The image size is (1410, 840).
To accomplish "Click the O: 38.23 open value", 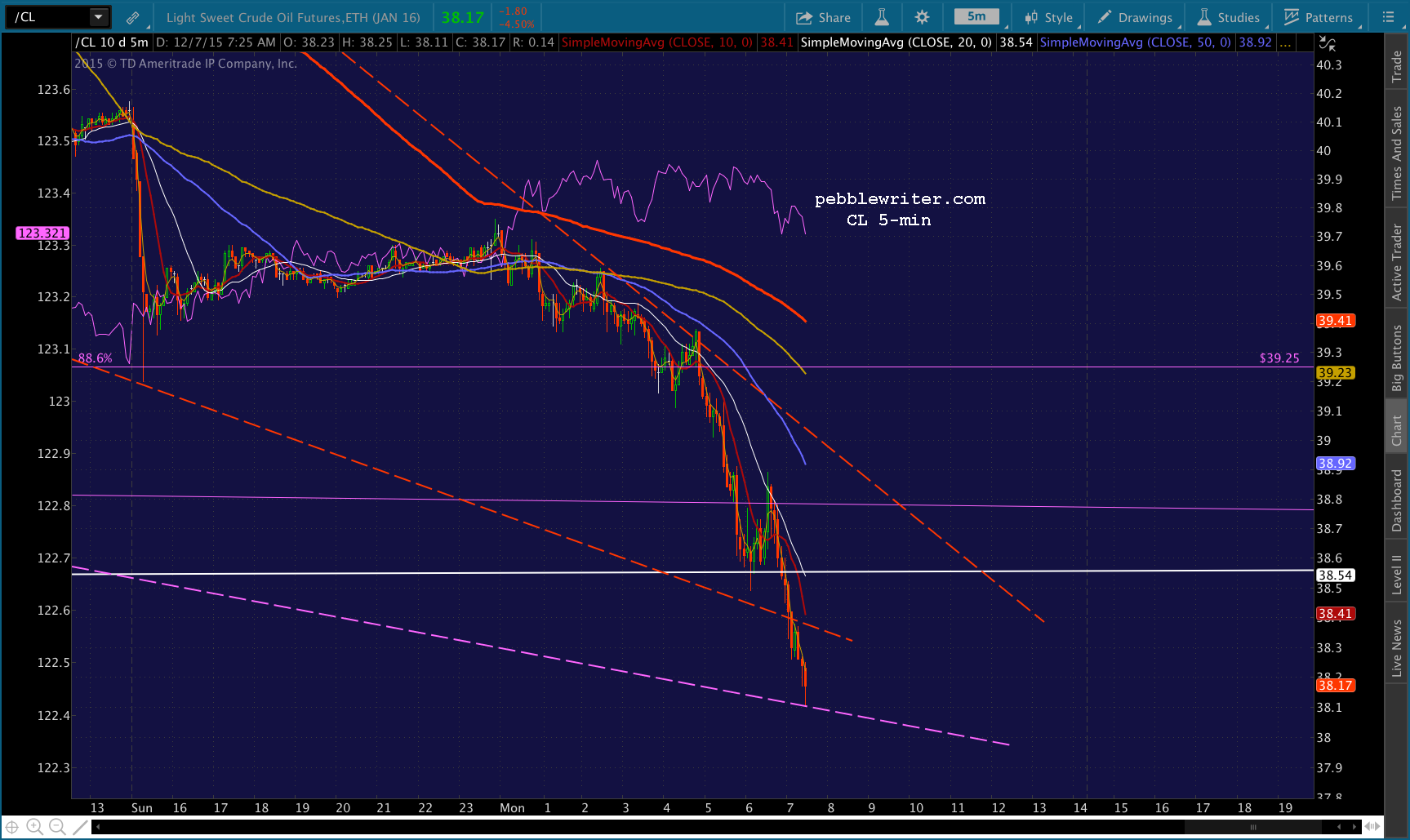I will pyautogui.click(x=307, y=42).
